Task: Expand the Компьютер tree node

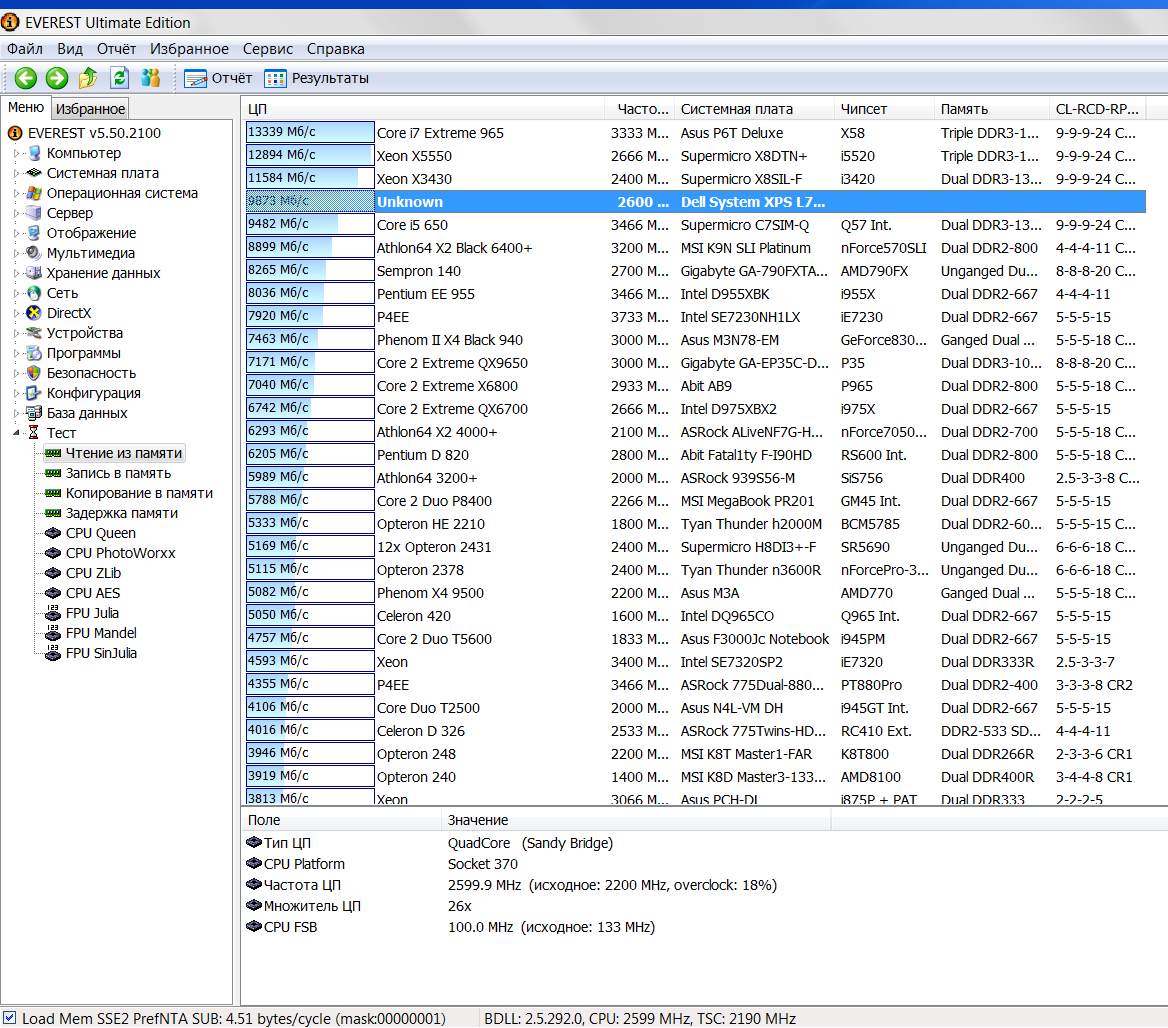Action: tap(16, 153)
